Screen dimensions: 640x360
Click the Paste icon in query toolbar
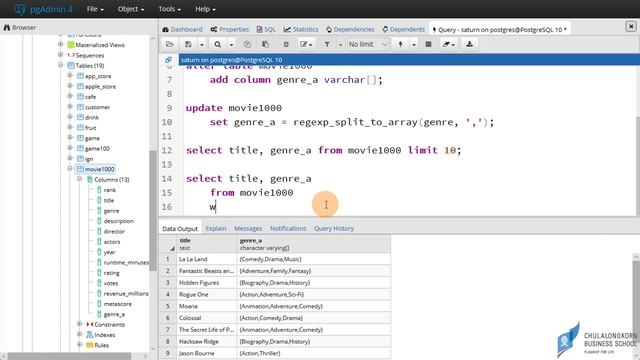point(265,44)
